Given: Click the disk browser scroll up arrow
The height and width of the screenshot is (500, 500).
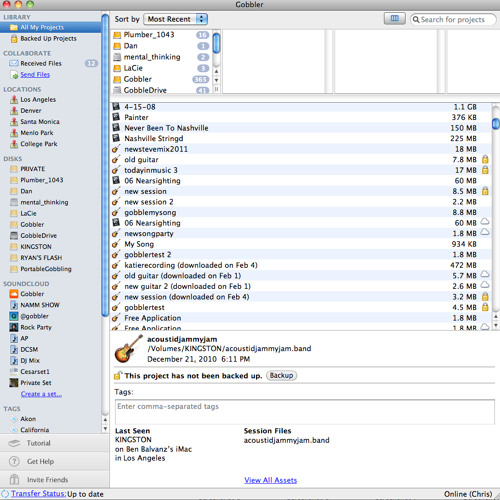Looking at the screenshot, I should (x=216, y=71).
